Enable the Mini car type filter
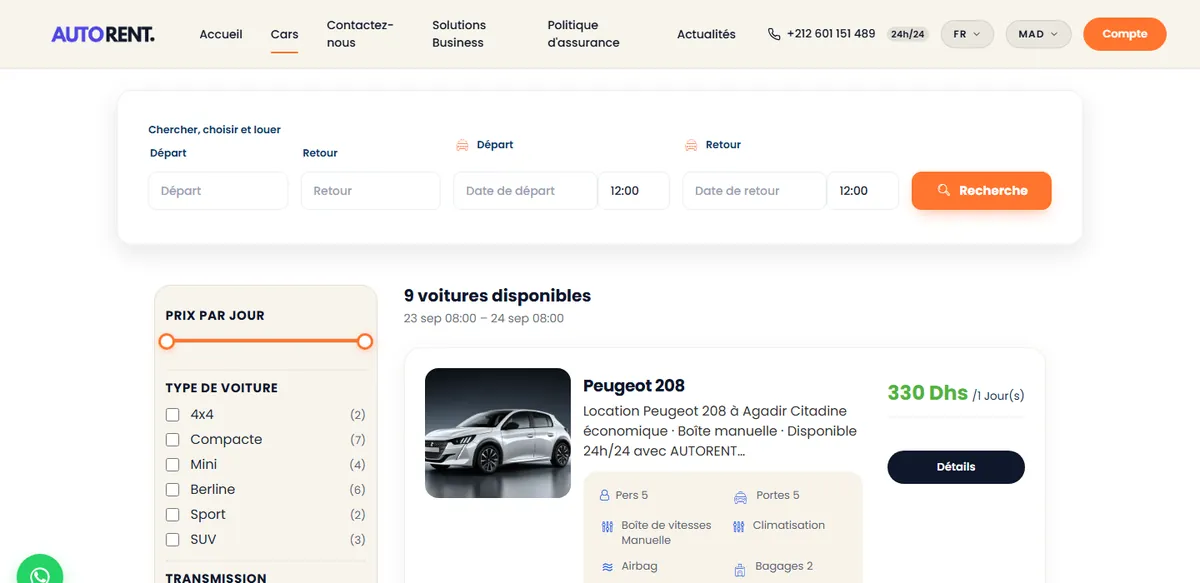Screen dimensions: 1200x583 click(x=172, y=464)
